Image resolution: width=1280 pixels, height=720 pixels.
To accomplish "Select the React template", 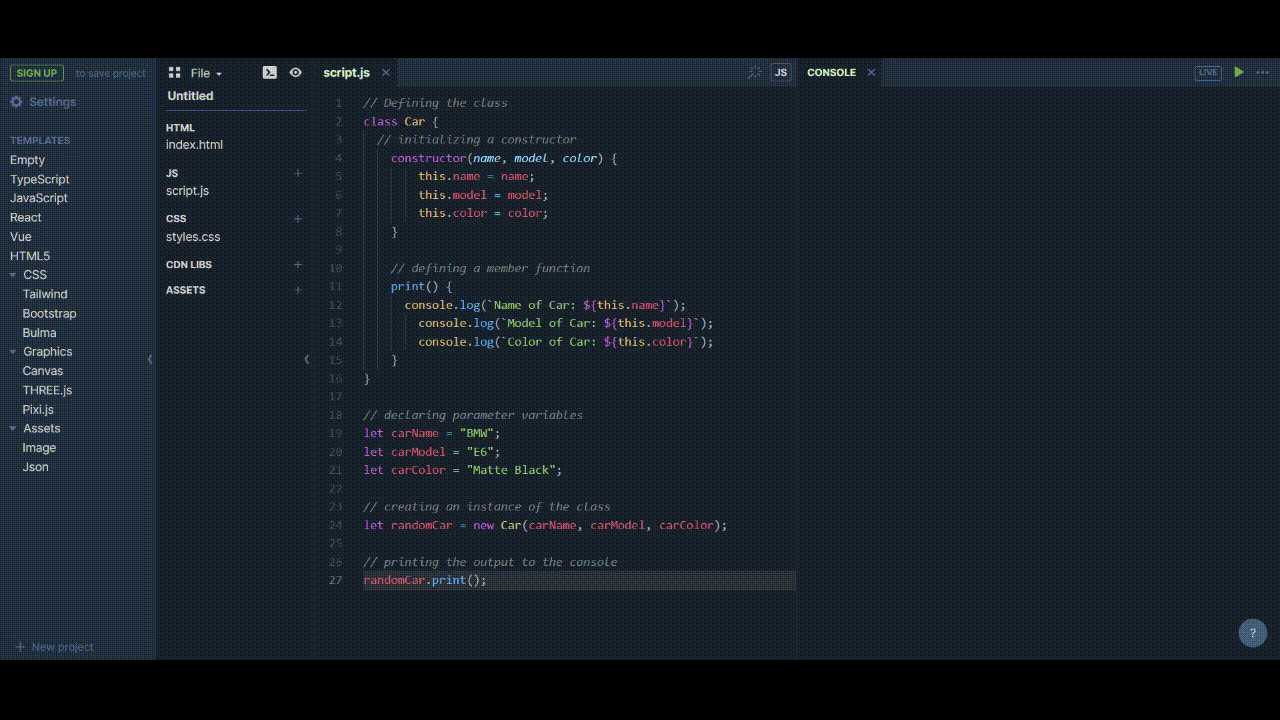I will (x=26, y=217).
